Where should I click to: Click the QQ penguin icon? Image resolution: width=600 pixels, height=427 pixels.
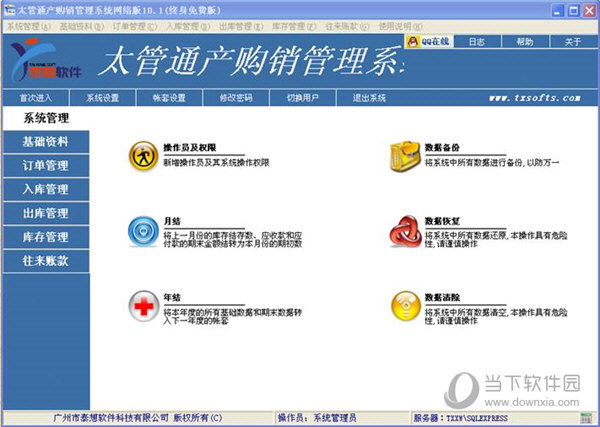pyautogui.click(x=412, y=41)
